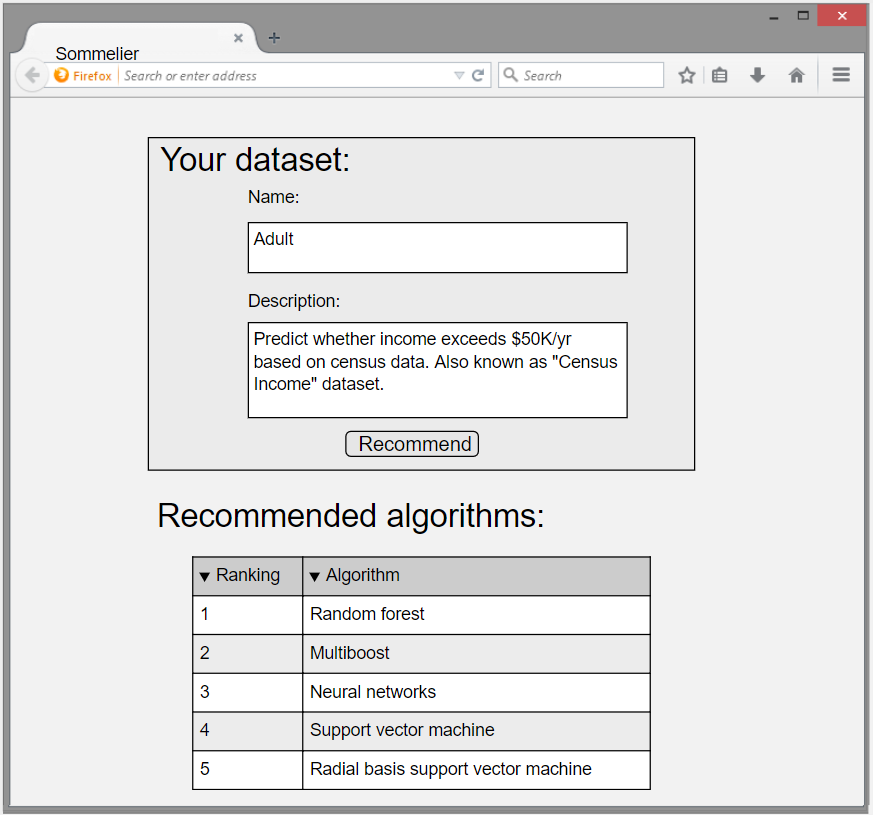The height and width of the screenshot is (815, 873).
Task: Select the Neural networks row
Action: [421, 693]
